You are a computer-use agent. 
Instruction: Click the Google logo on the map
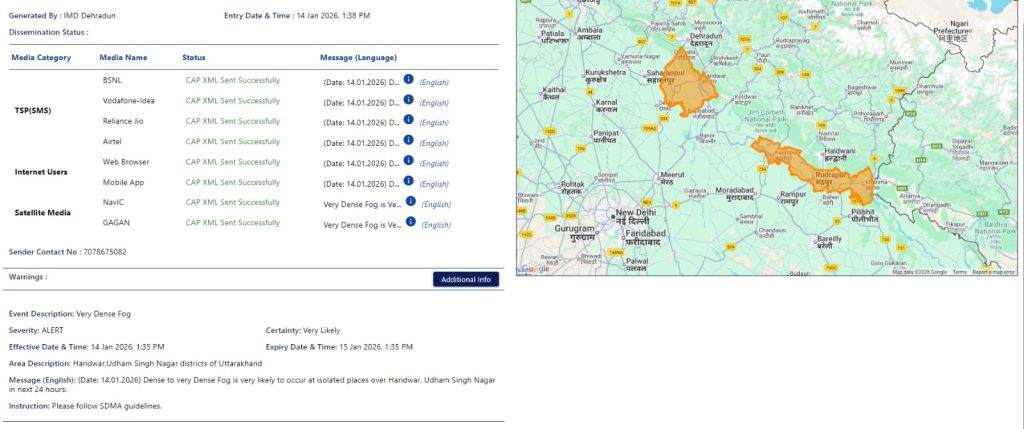pos(535,268)
